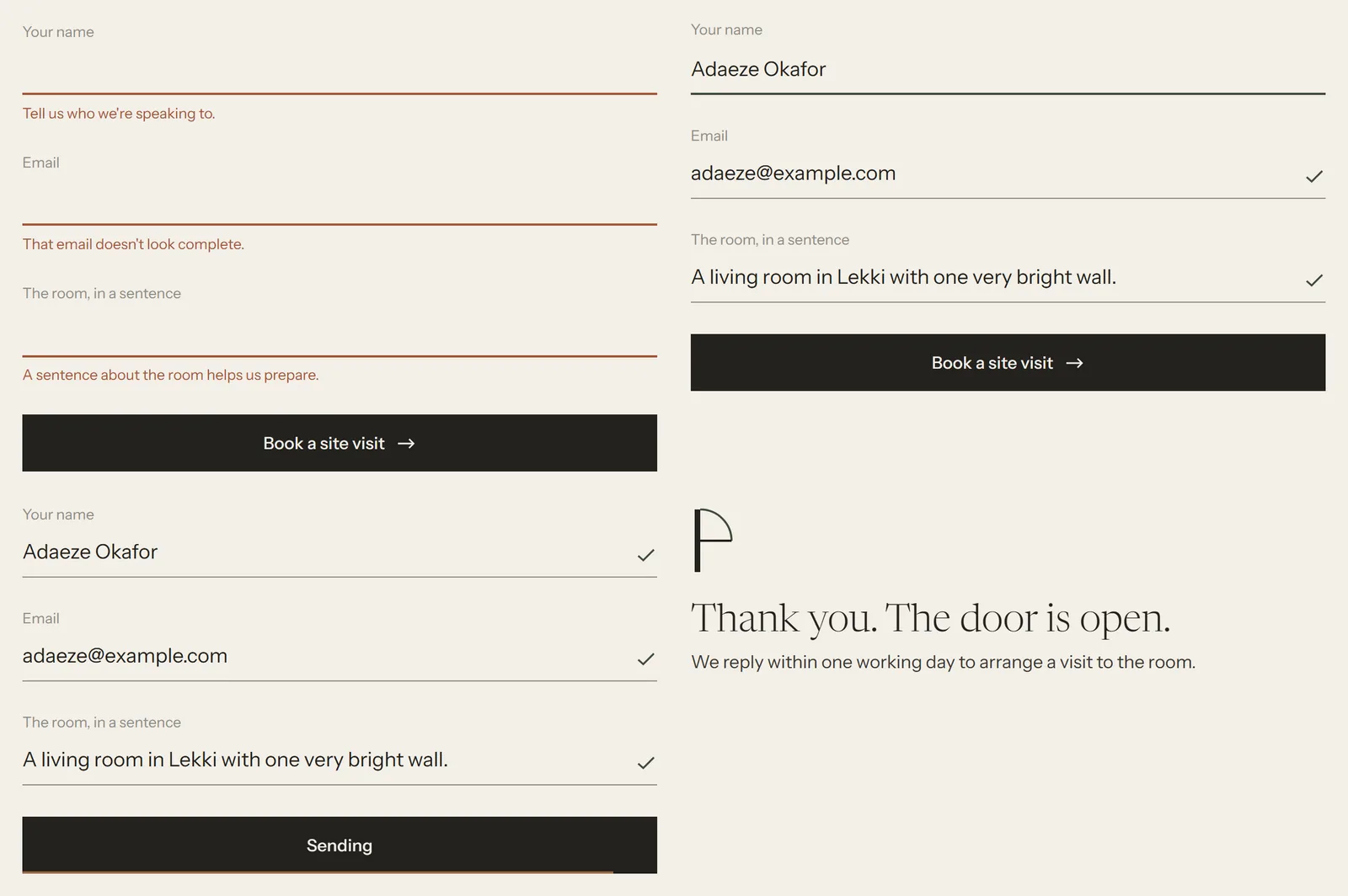Click the focused name field containing Adaeze Okafor
The height and width of the screenshot is (896, 1348).
point(1008,70)
